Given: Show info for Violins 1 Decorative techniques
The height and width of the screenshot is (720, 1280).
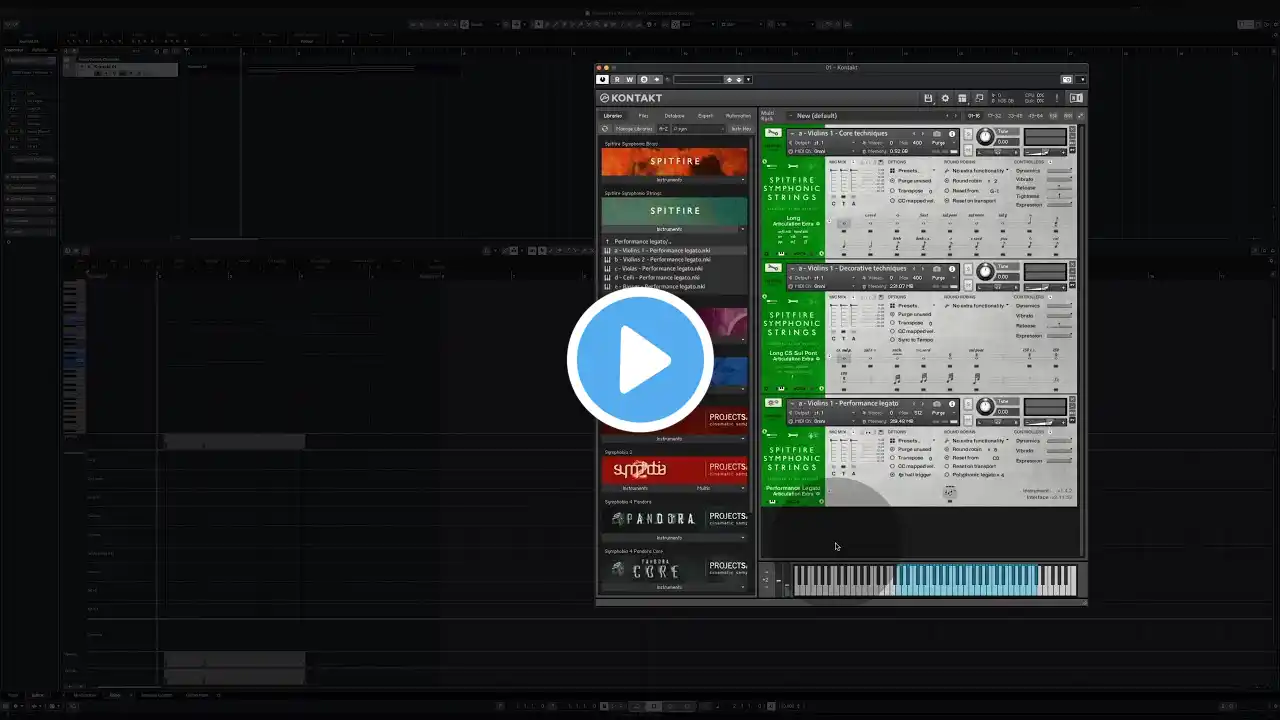Looking at the screenshot, I should click(x=952, y=268).
